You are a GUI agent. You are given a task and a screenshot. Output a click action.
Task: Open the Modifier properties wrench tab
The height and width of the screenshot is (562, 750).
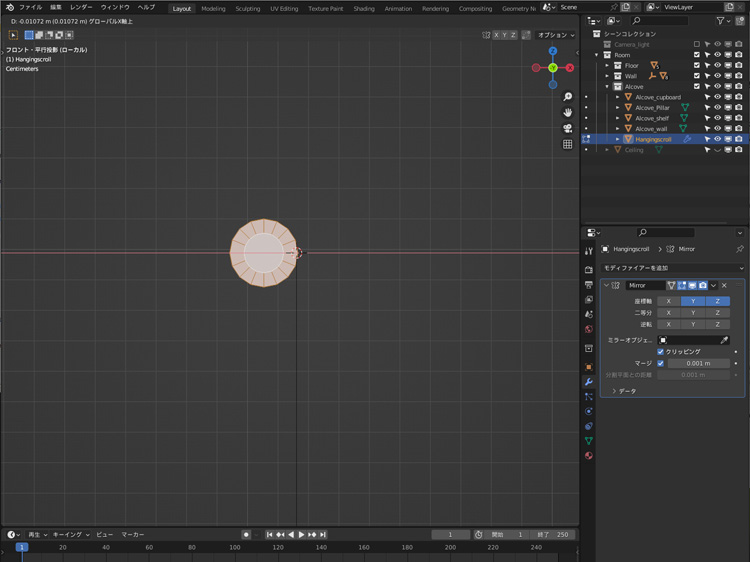click(589, 382)
